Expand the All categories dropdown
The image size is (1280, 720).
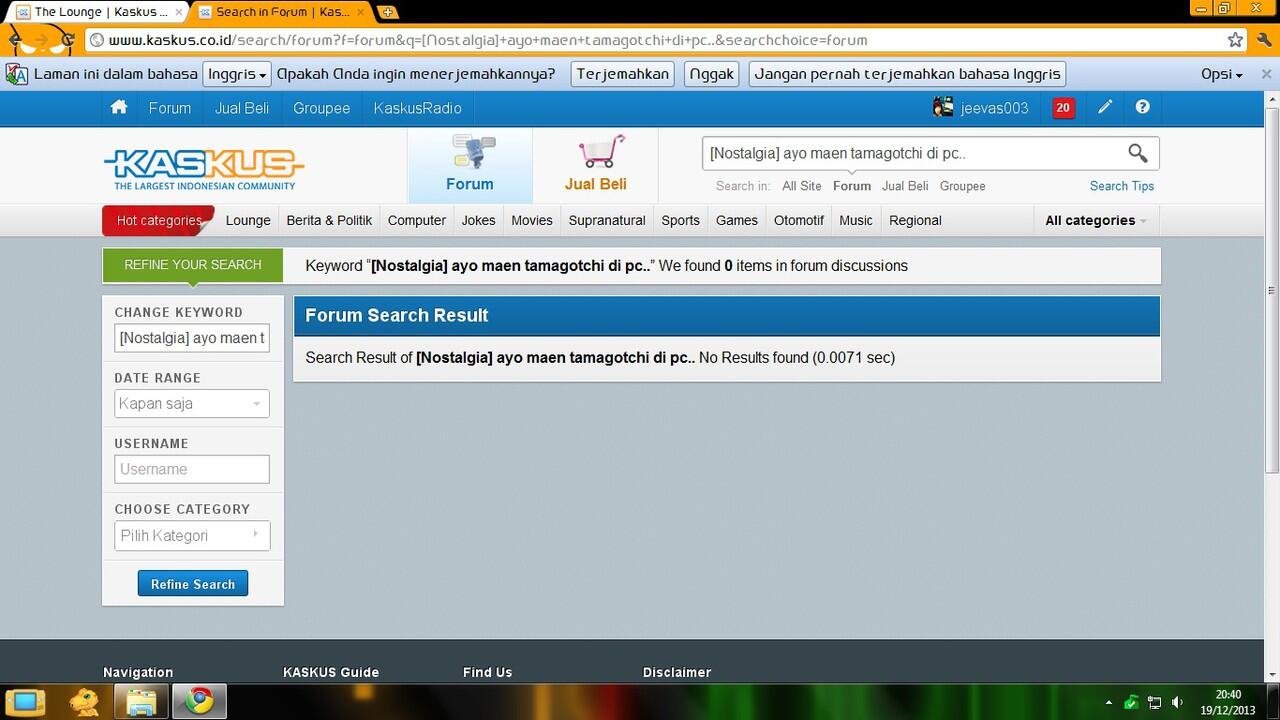(1096, 220)
